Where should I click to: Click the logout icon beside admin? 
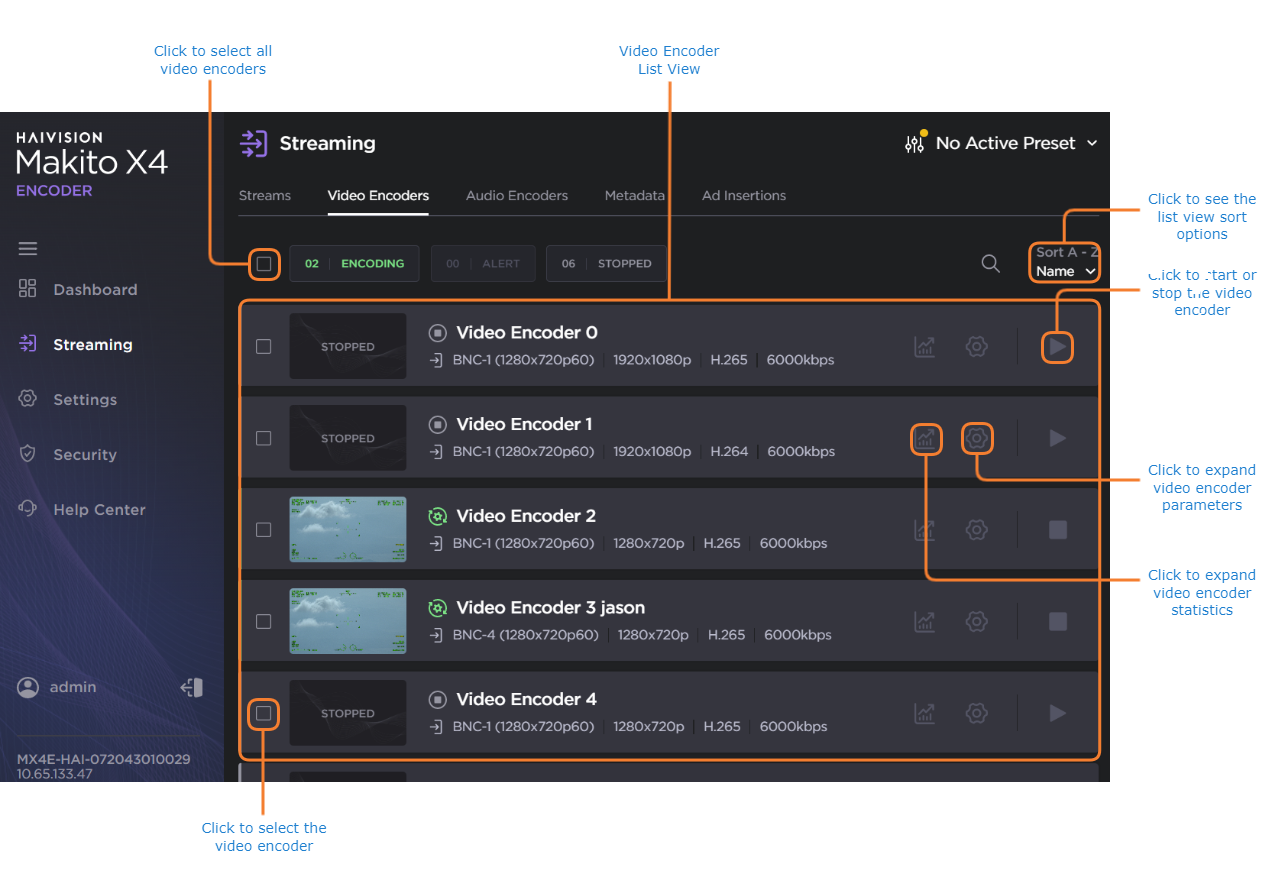(192, 688)
